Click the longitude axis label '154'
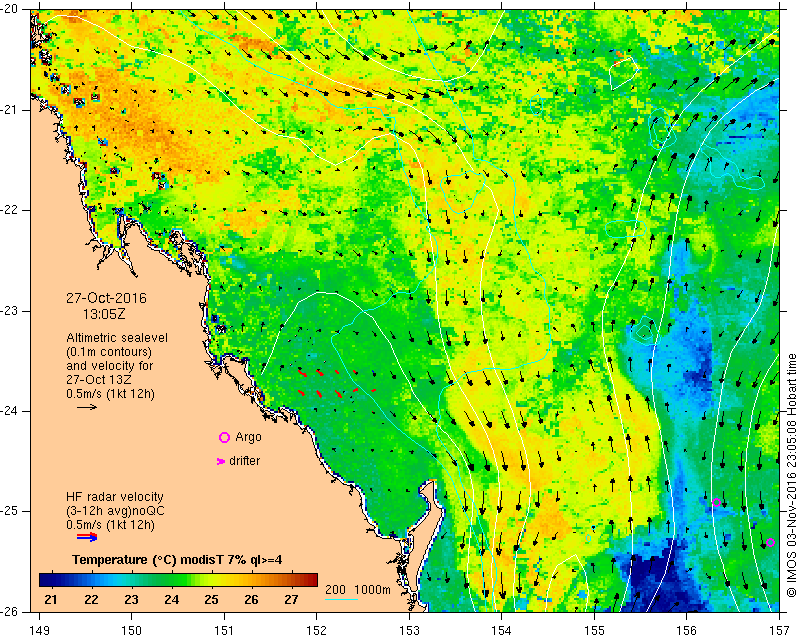 (x=502, y=631)
